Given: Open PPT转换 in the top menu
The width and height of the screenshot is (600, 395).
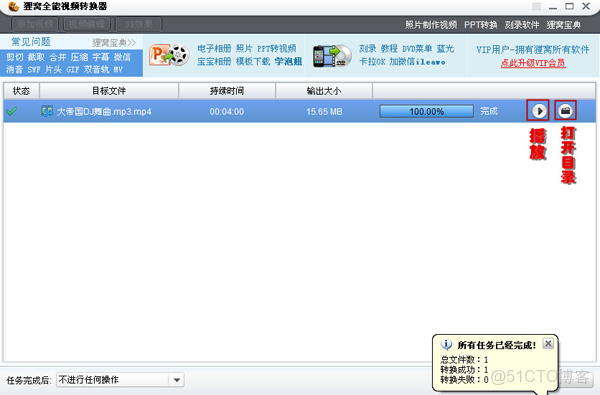Looking at the screenshot, I should click(x=481, y=25).
